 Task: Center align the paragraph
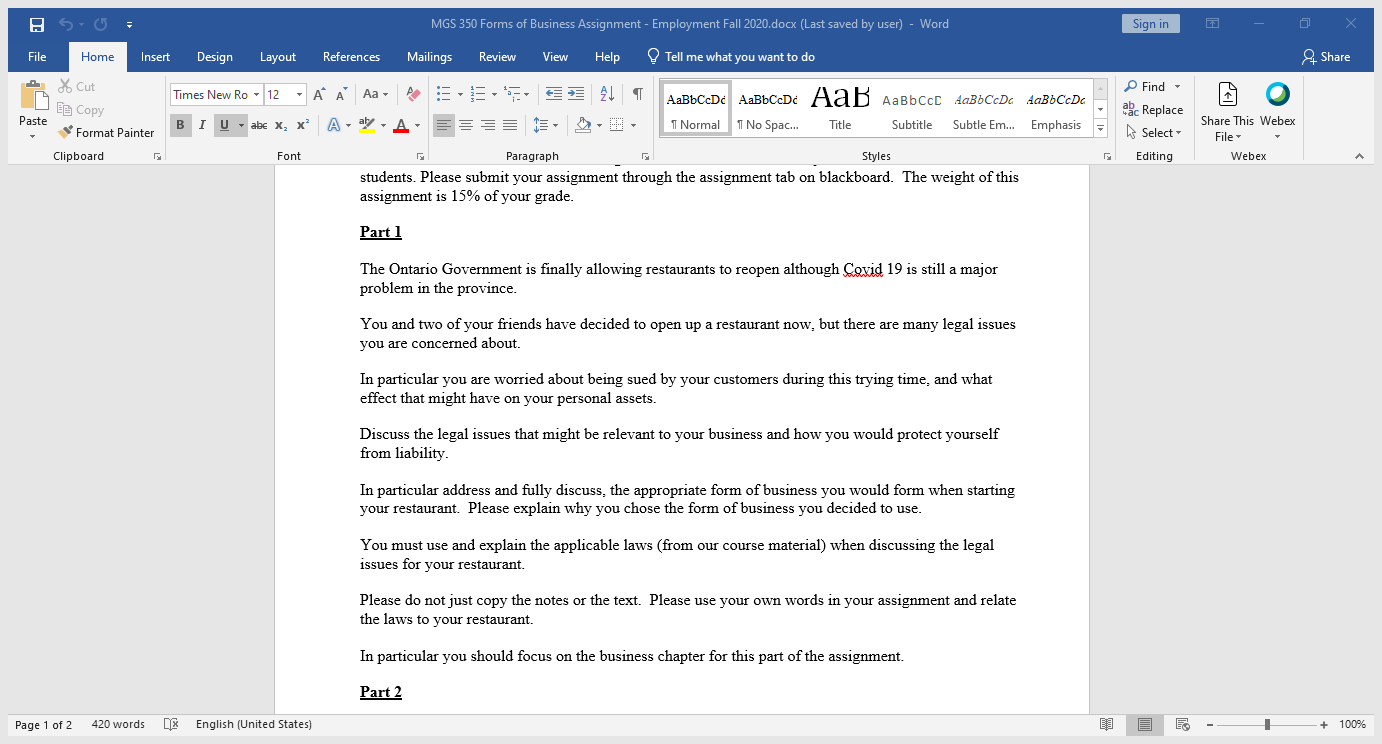click(466, 125)
